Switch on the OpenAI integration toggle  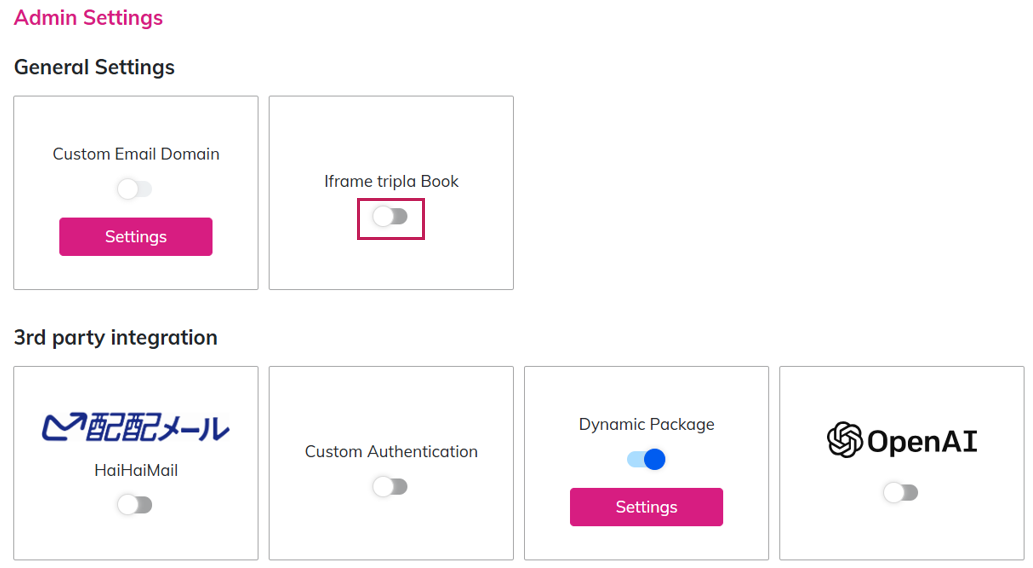pyautogui.click(x=900, y=492)
